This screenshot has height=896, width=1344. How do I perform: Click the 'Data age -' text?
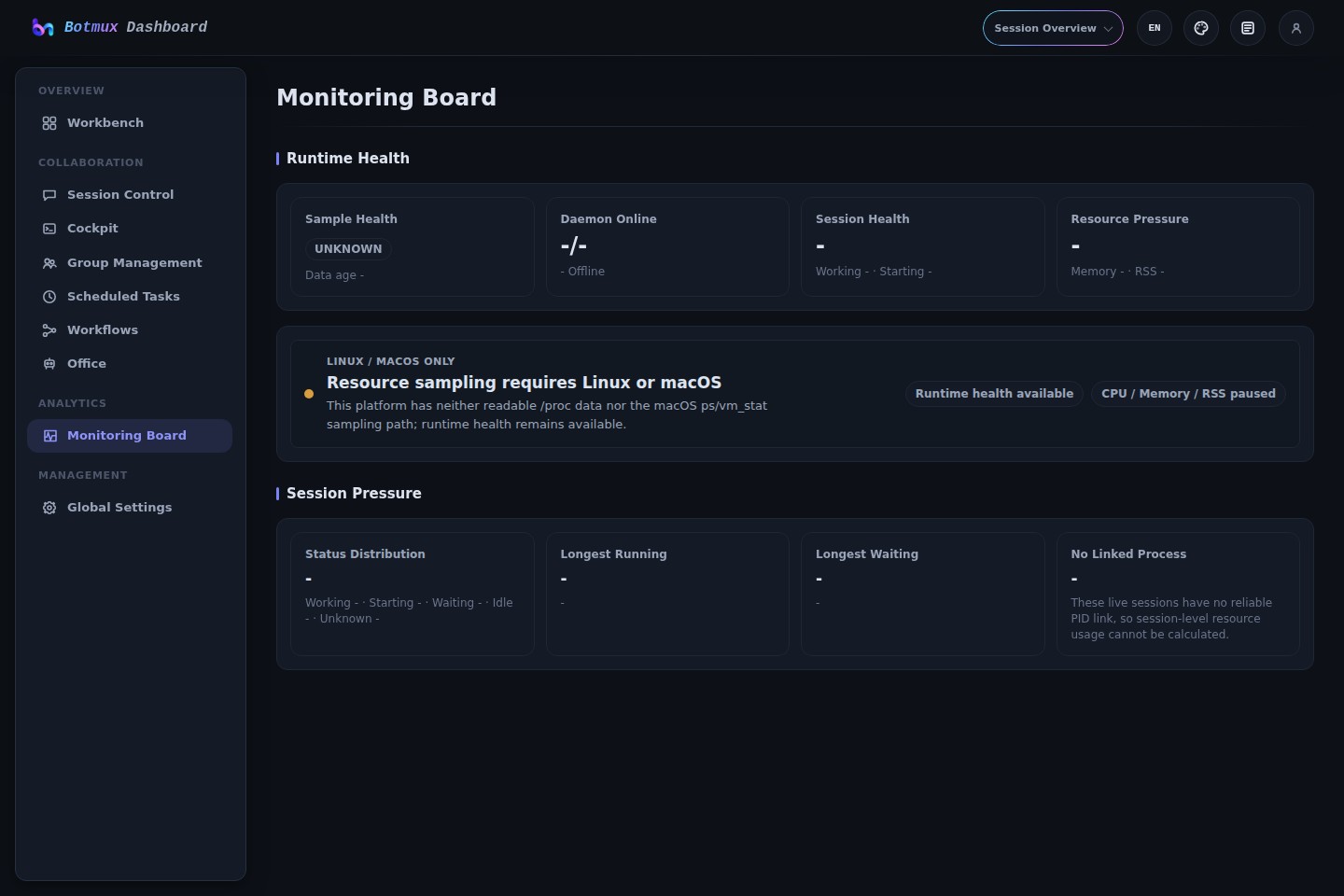click(334, 275)
